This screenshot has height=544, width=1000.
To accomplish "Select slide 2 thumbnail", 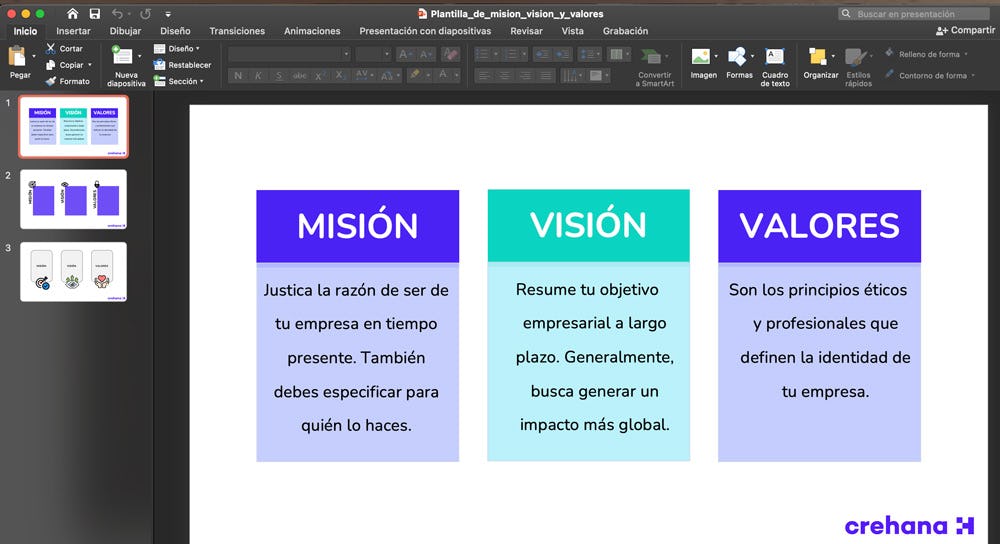I will pyautogui.click(x=73, y=199).
